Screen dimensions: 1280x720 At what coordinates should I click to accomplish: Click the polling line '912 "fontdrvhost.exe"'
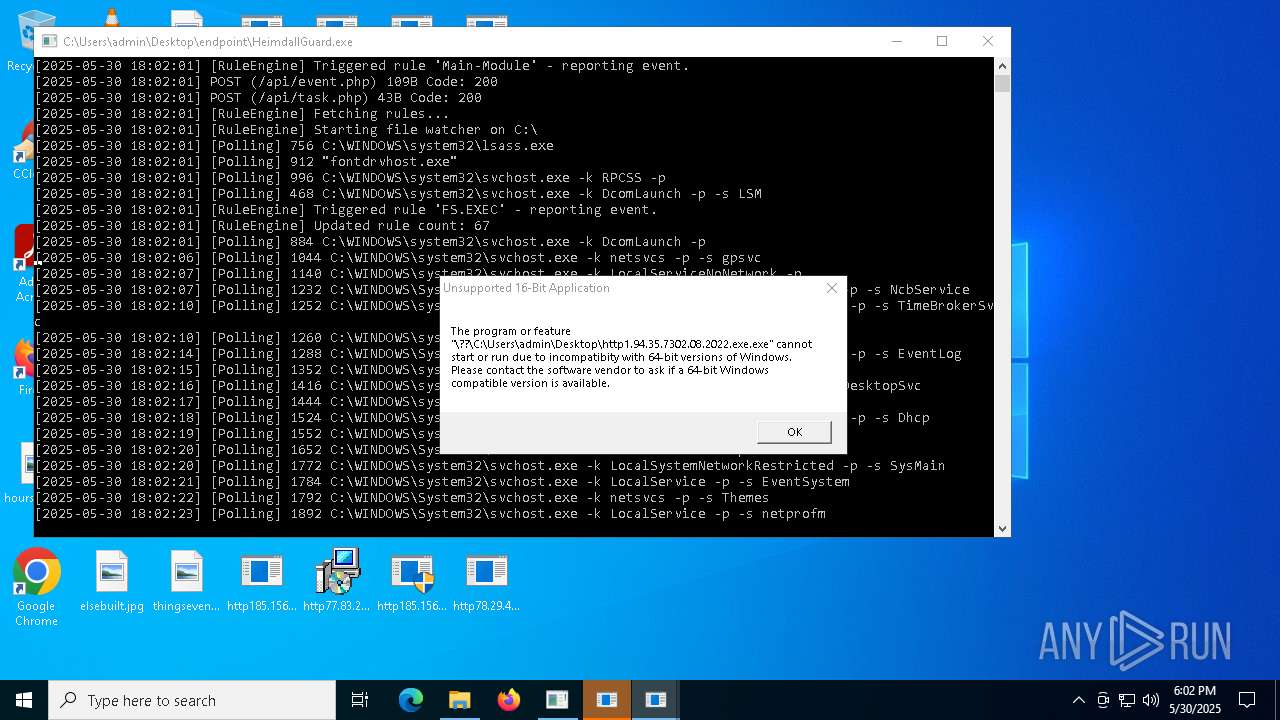(246, 162)
